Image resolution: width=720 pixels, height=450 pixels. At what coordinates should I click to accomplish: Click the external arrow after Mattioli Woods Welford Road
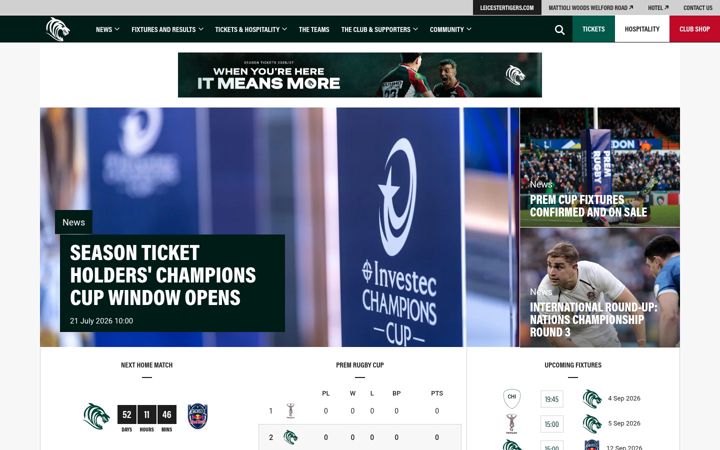(x=631, y=8)
